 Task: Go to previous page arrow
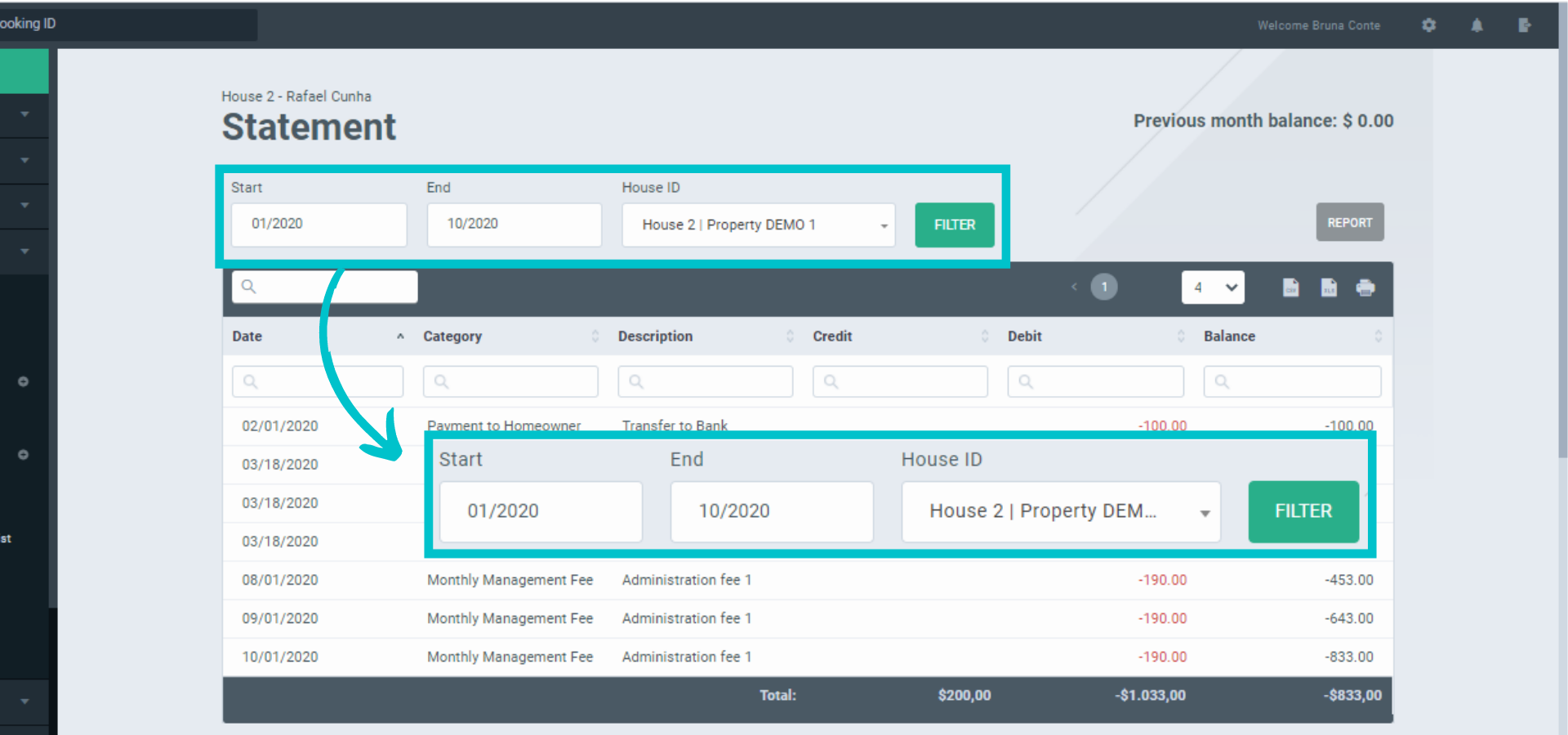(1074, 287)
